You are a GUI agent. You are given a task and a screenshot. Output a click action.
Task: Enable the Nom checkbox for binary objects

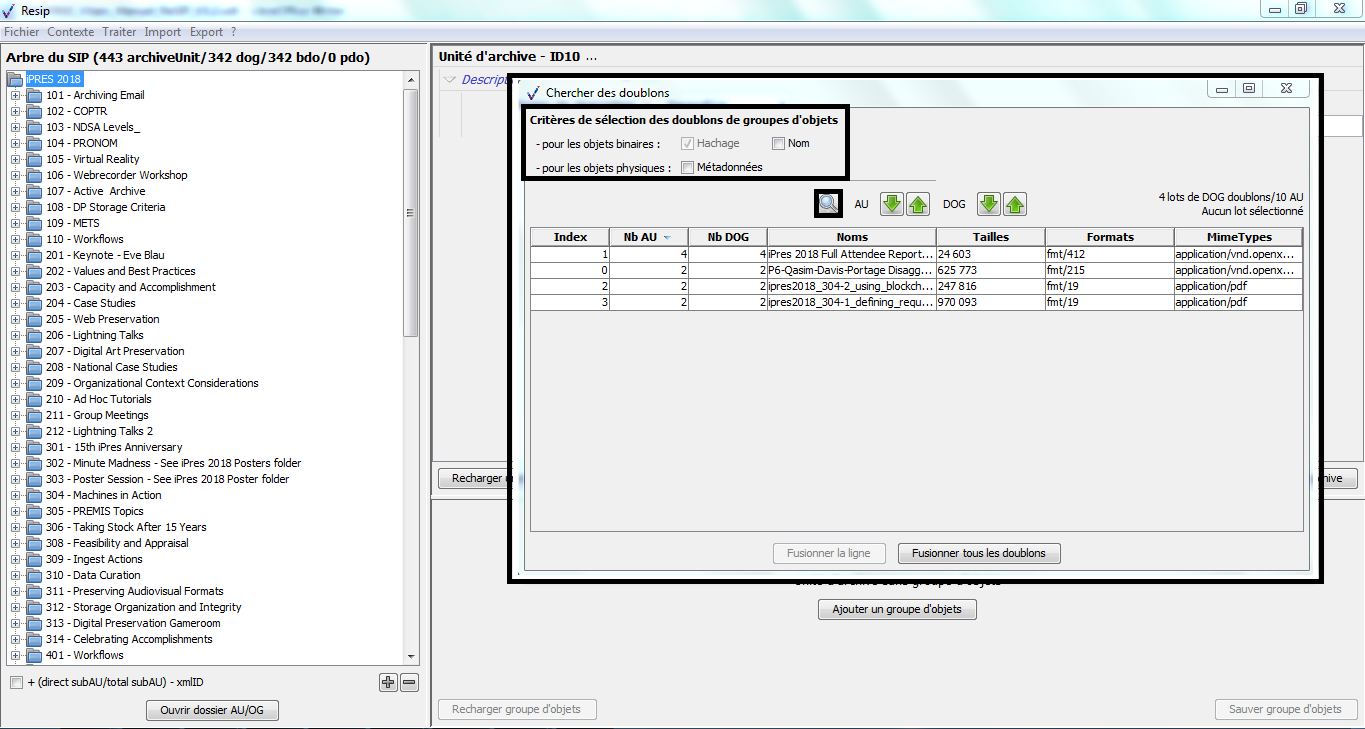click(778, 144)
